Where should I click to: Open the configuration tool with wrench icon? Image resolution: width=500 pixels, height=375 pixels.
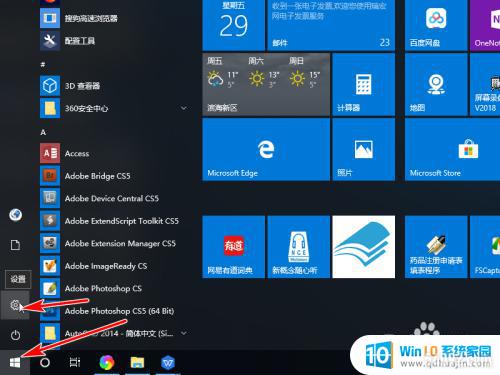point(113,41)
